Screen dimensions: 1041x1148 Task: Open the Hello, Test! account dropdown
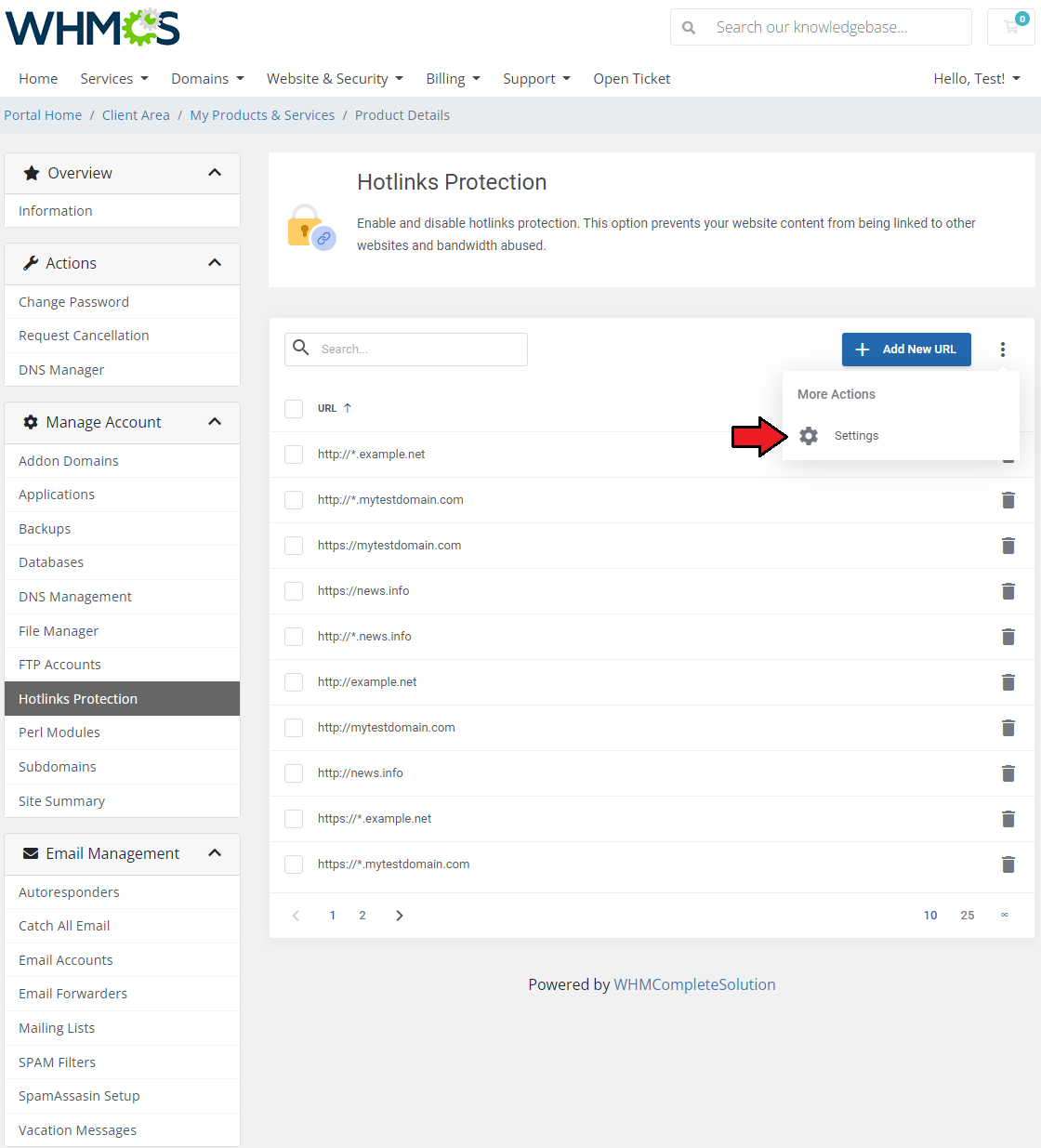[977, 79]
